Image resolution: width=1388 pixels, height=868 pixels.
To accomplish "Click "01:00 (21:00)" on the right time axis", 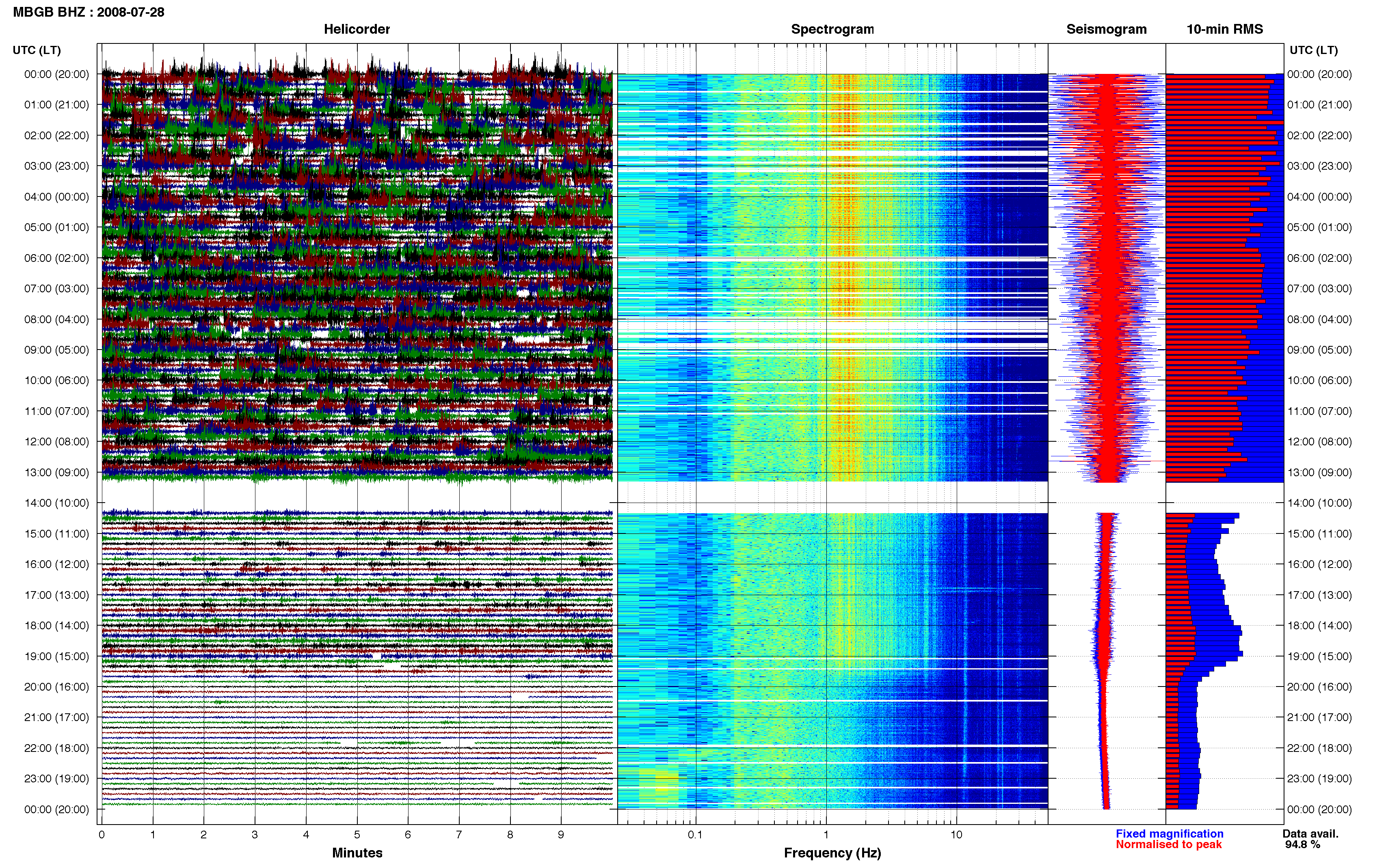I will click(x=1319, y=105).
